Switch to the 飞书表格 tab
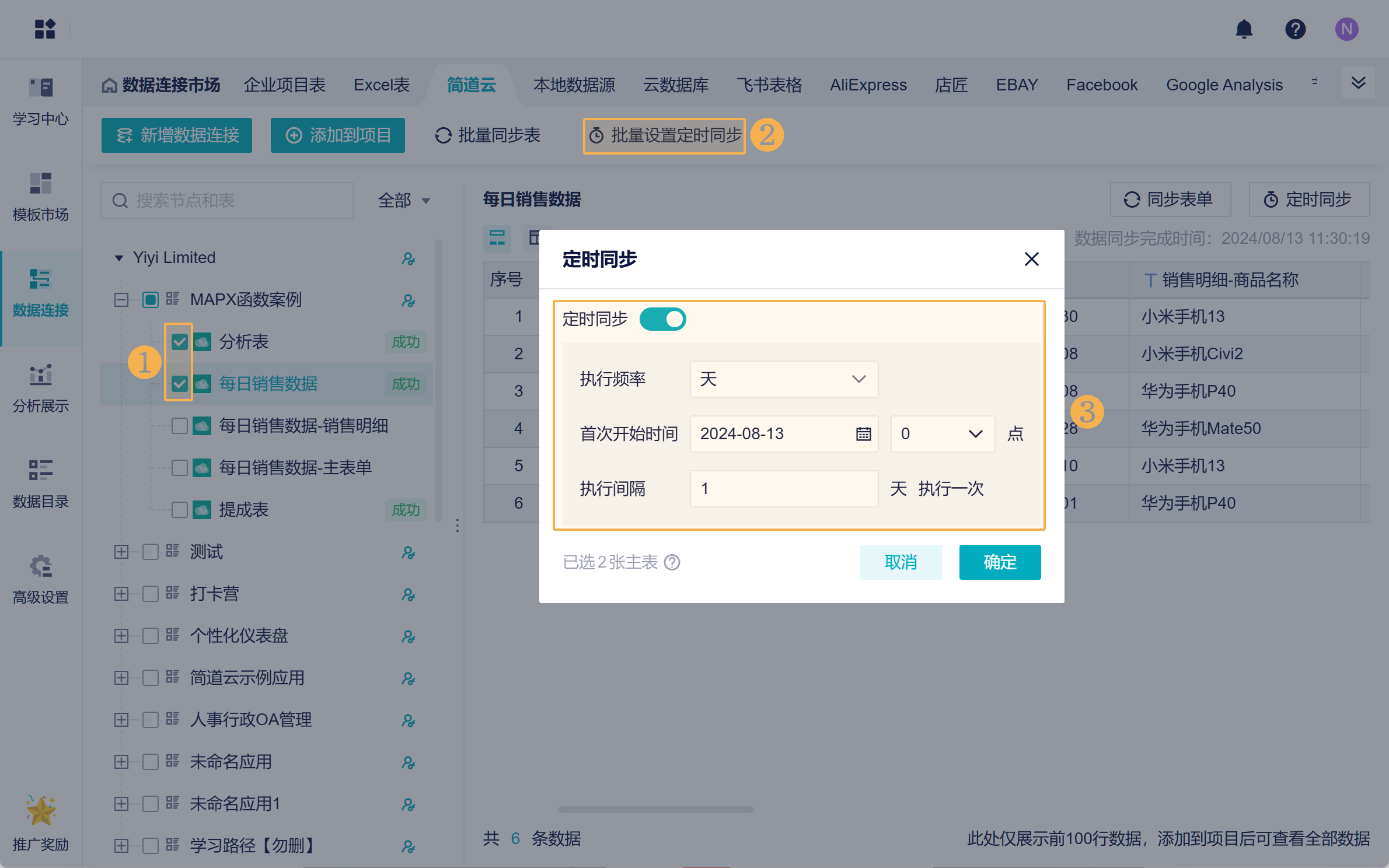The height and width of the screenshot is (868, 1389). click(769, 85)
